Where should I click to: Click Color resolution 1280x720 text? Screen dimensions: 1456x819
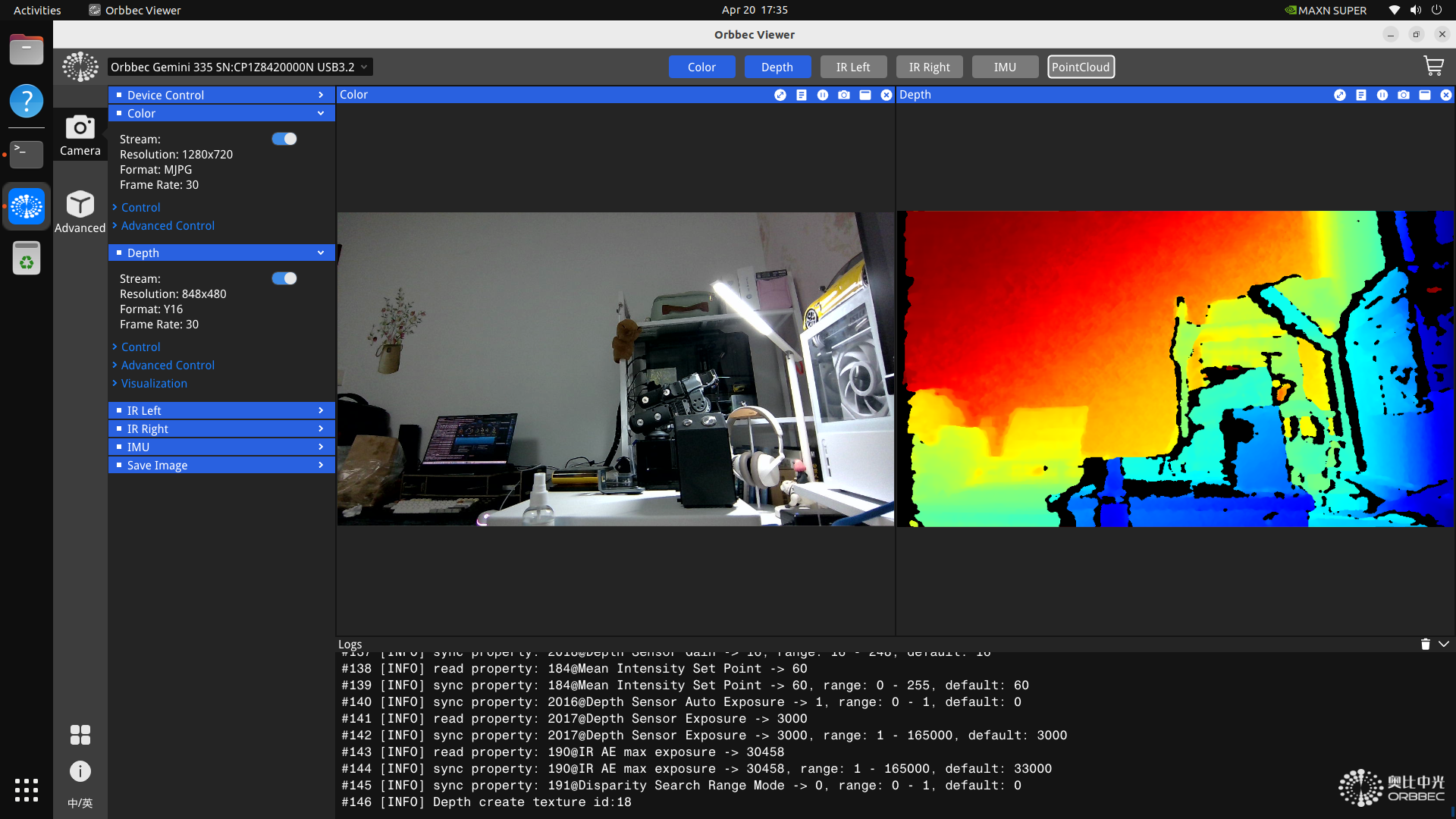click(176, 154)
